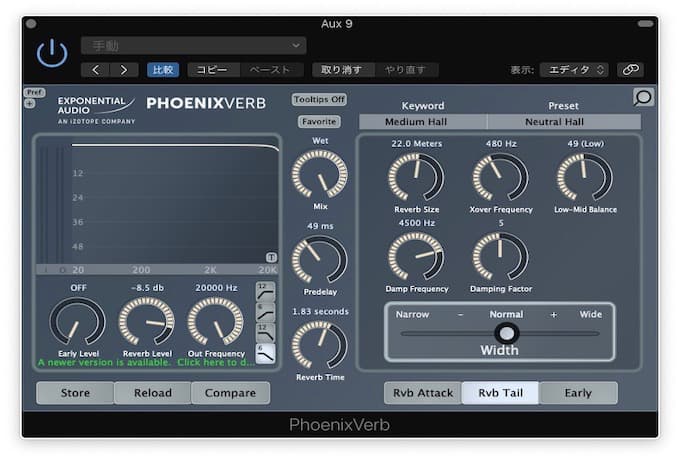
Task: Click the Wet Mix knob
Action: coord(320,174)
